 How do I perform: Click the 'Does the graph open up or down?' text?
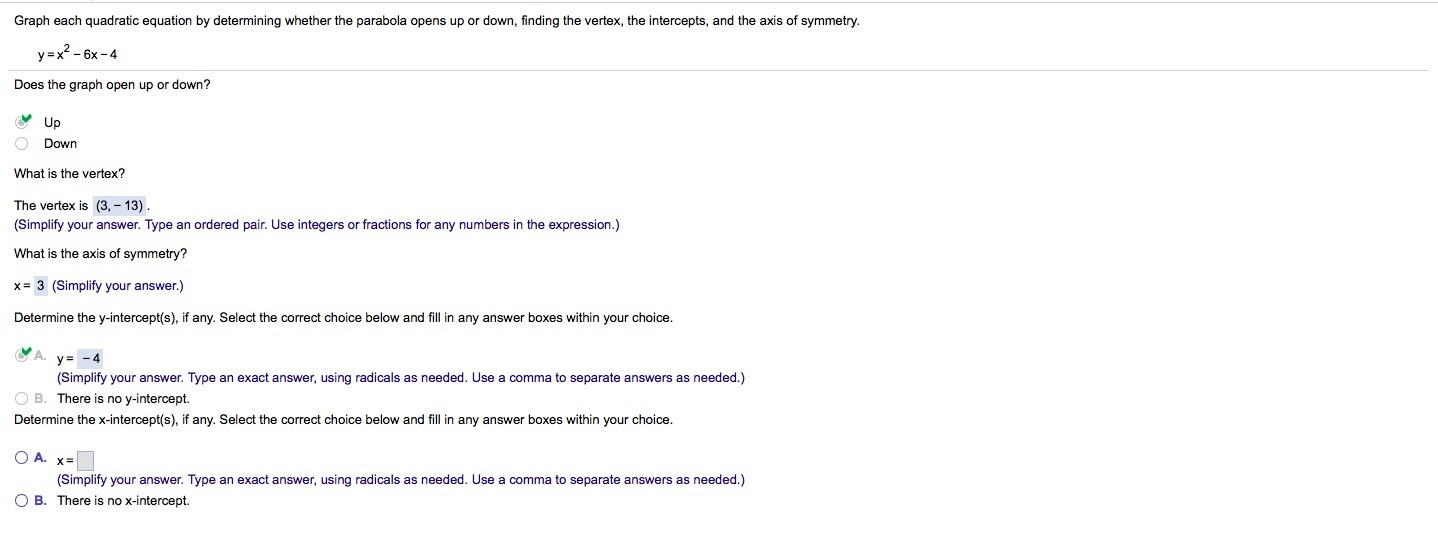point(112,85)
